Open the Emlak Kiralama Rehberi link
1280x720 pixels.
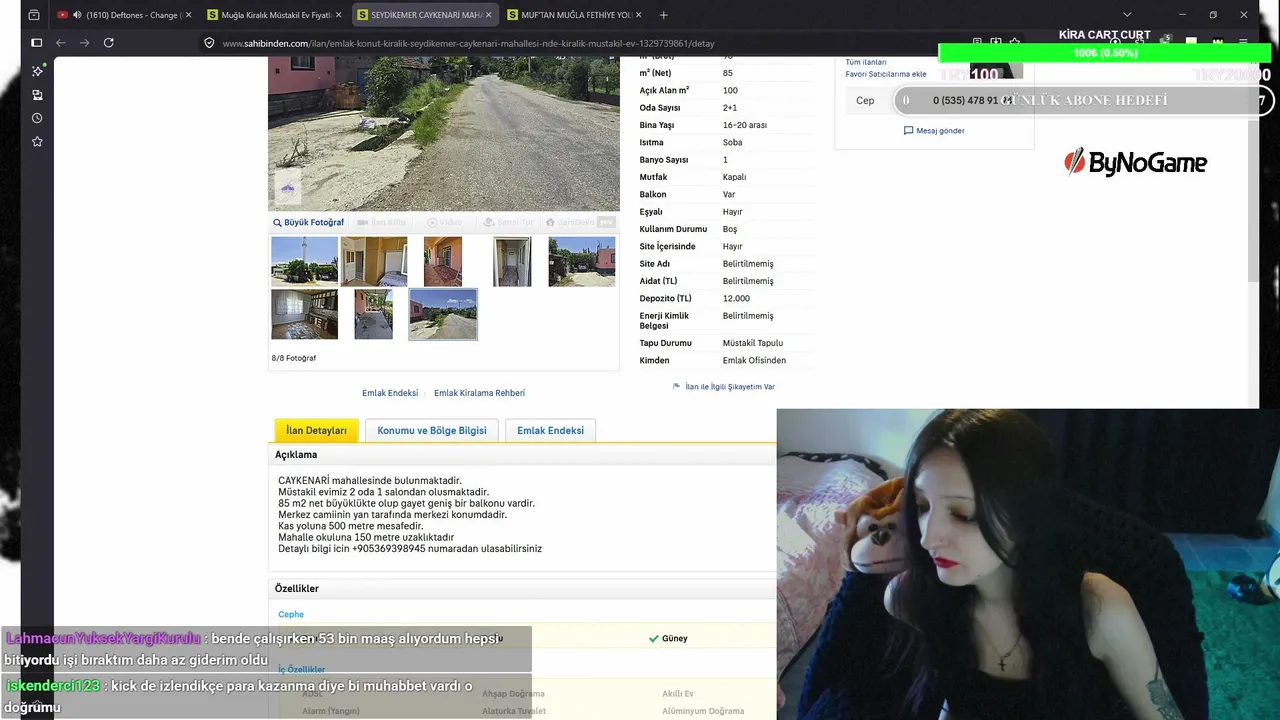(x=479, y=393)
